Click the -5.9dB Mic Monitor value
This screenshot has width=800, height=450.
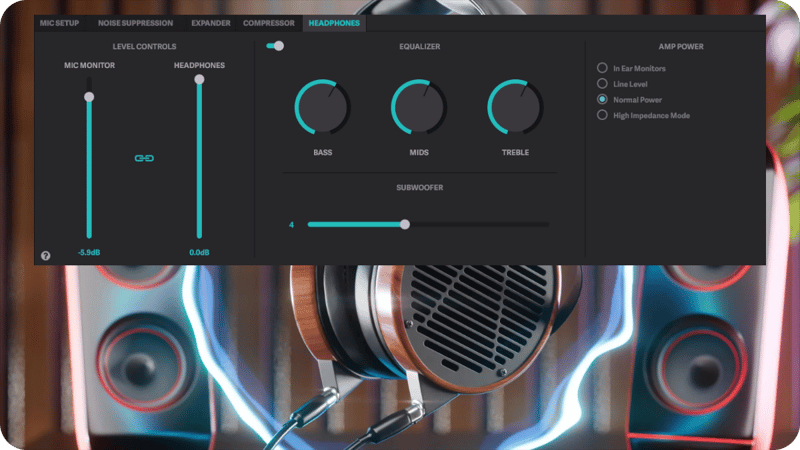pyautogui.click(x=89, y=253)
